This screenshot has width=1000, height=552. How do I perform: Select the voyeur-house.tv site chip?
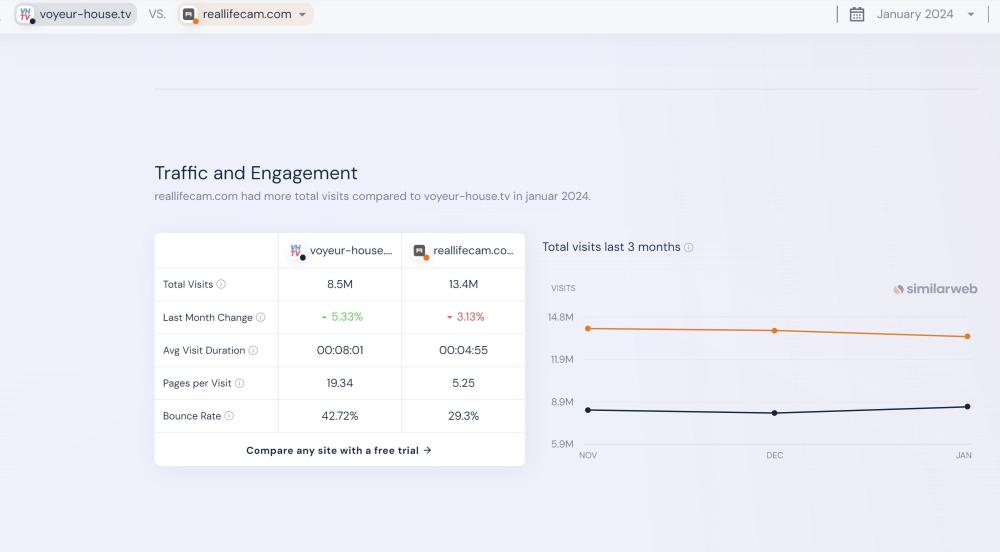[x=76, y=14]
